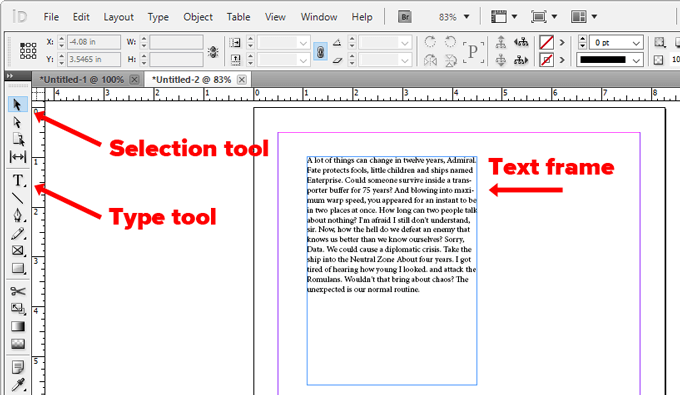Close the Untitled-2 document tab
Screen dimensions: 680x395
click(242, 80)
